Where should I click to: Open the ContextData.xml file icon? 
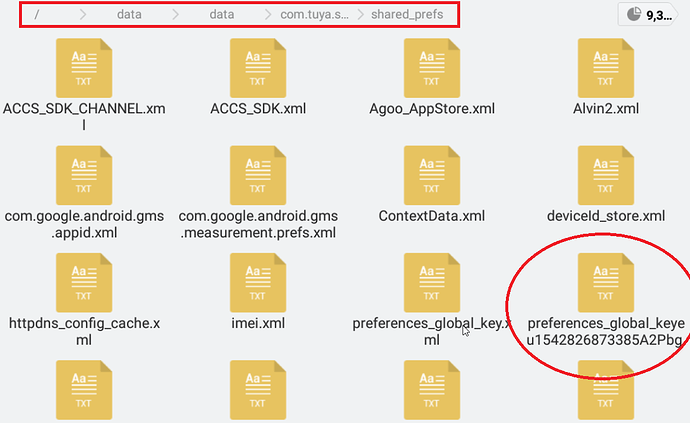432,175
